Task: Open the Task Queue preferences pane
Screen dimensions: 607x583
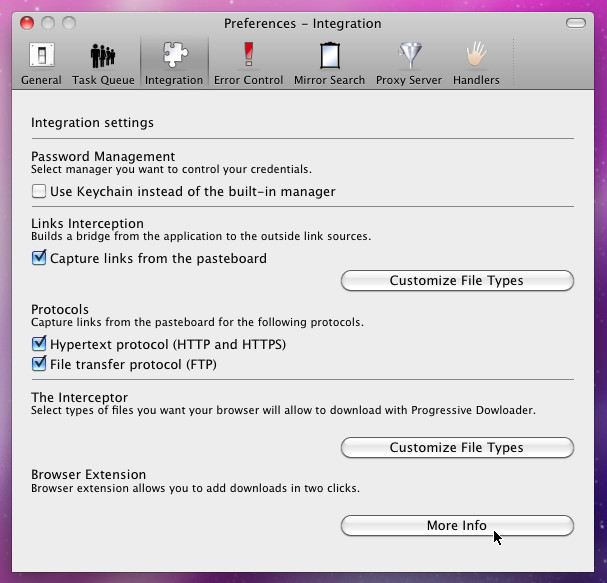Action: coord(103,63)
